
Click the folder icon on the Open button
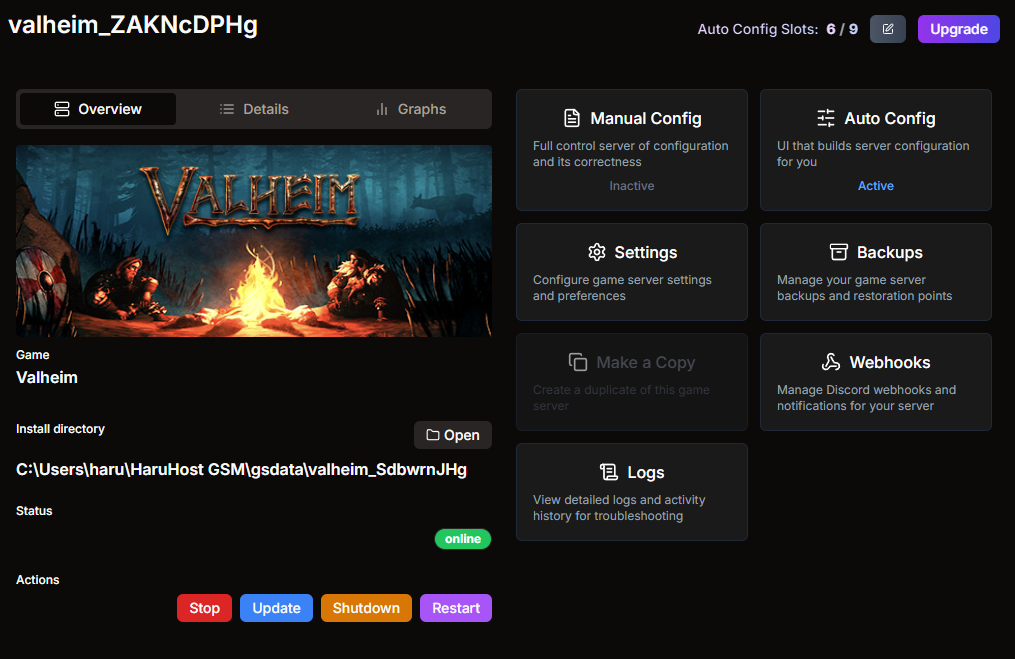432,435
